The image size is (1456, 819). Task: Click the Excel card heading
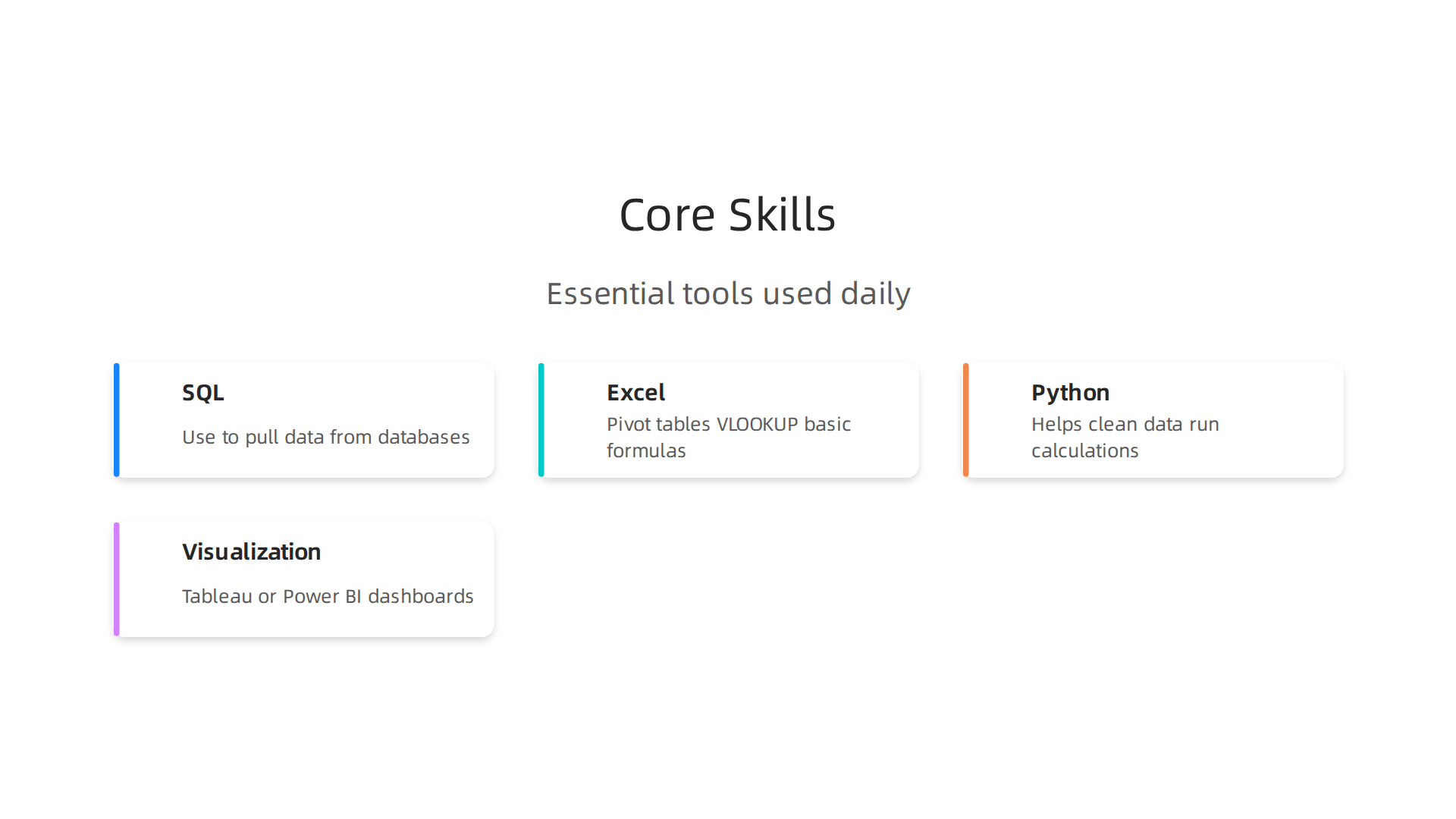point(635,393)
